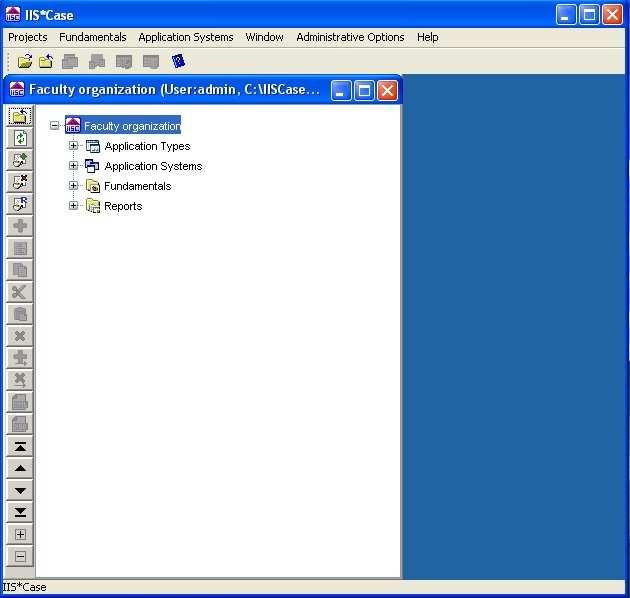
Task: Open the Help menu
Action: click(428, 37)
